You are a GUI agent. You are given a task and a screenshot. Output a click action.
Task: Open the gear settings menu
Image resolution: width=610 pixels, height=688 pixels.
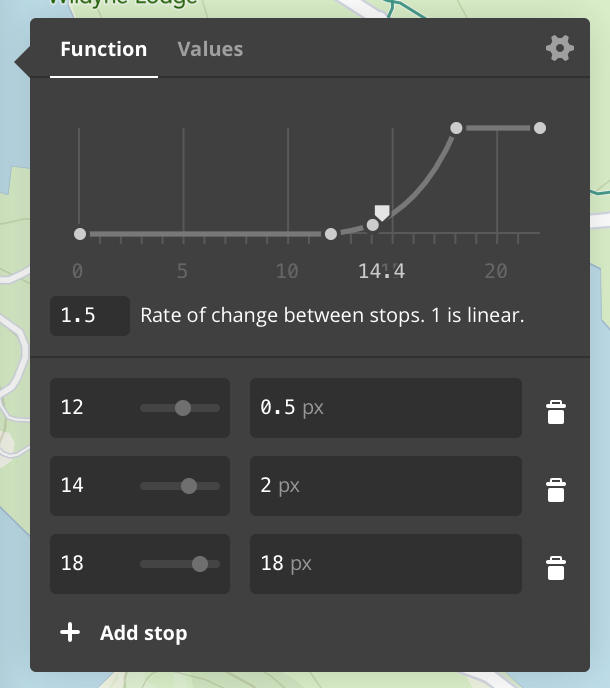click(x=560, y=48)
